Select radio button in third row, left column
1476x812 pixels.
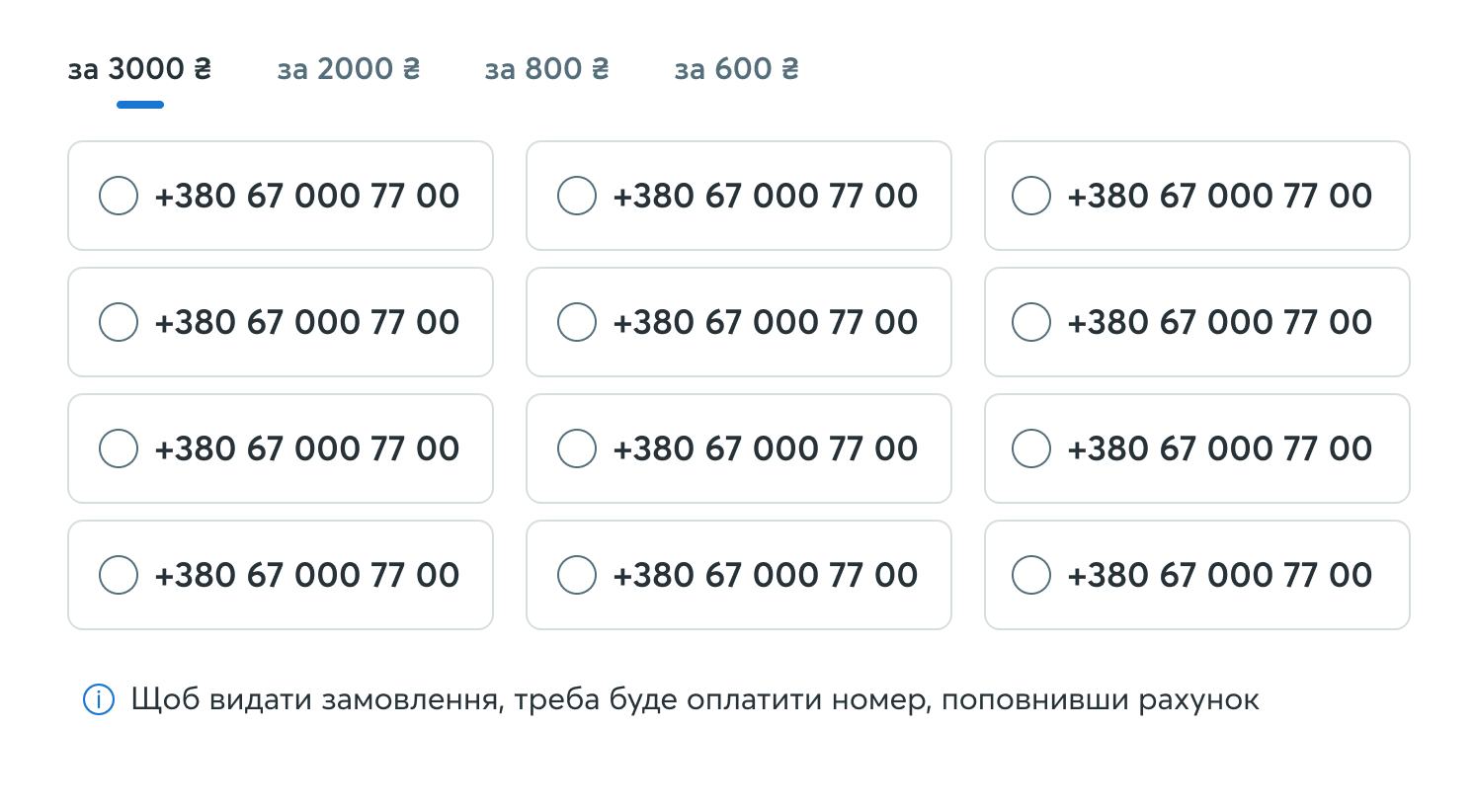click(x=119, y=448)
